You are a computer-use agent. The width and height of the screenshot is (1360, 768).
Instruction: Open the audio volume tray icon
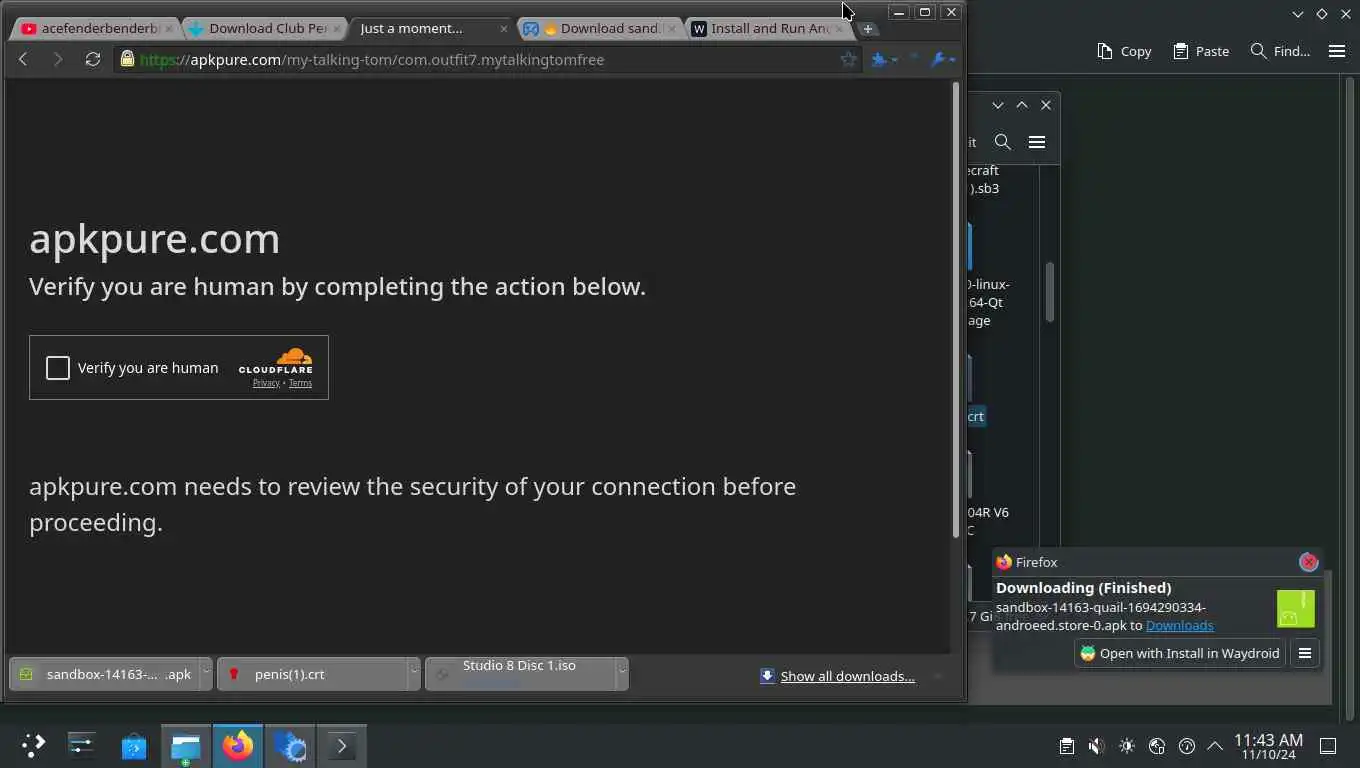1097,746
